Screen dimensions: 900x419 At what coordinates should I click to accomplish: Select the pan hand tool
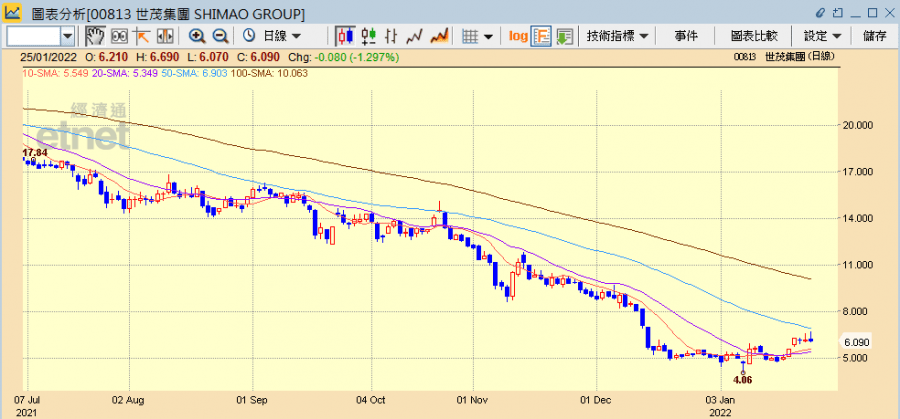click(95, 36)
